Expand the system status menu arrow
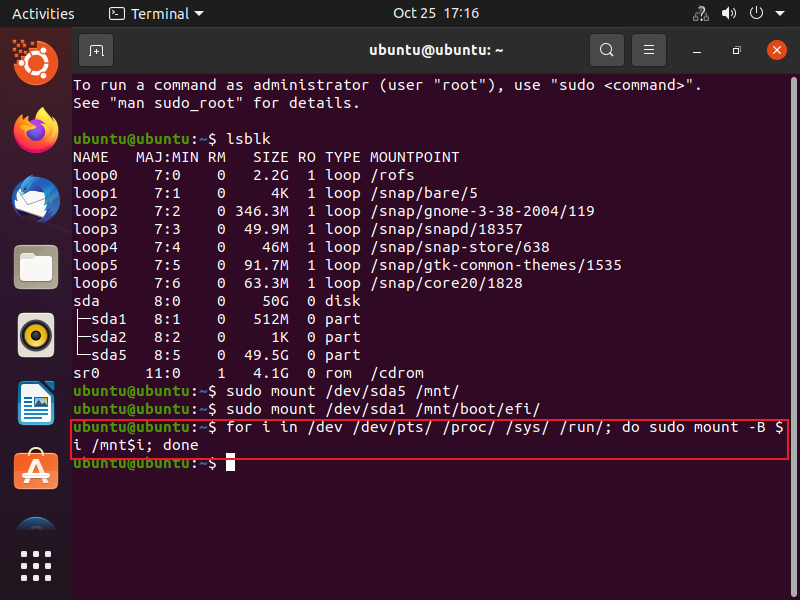This screenshot has width=800, height=600. (x=780, y=14)
